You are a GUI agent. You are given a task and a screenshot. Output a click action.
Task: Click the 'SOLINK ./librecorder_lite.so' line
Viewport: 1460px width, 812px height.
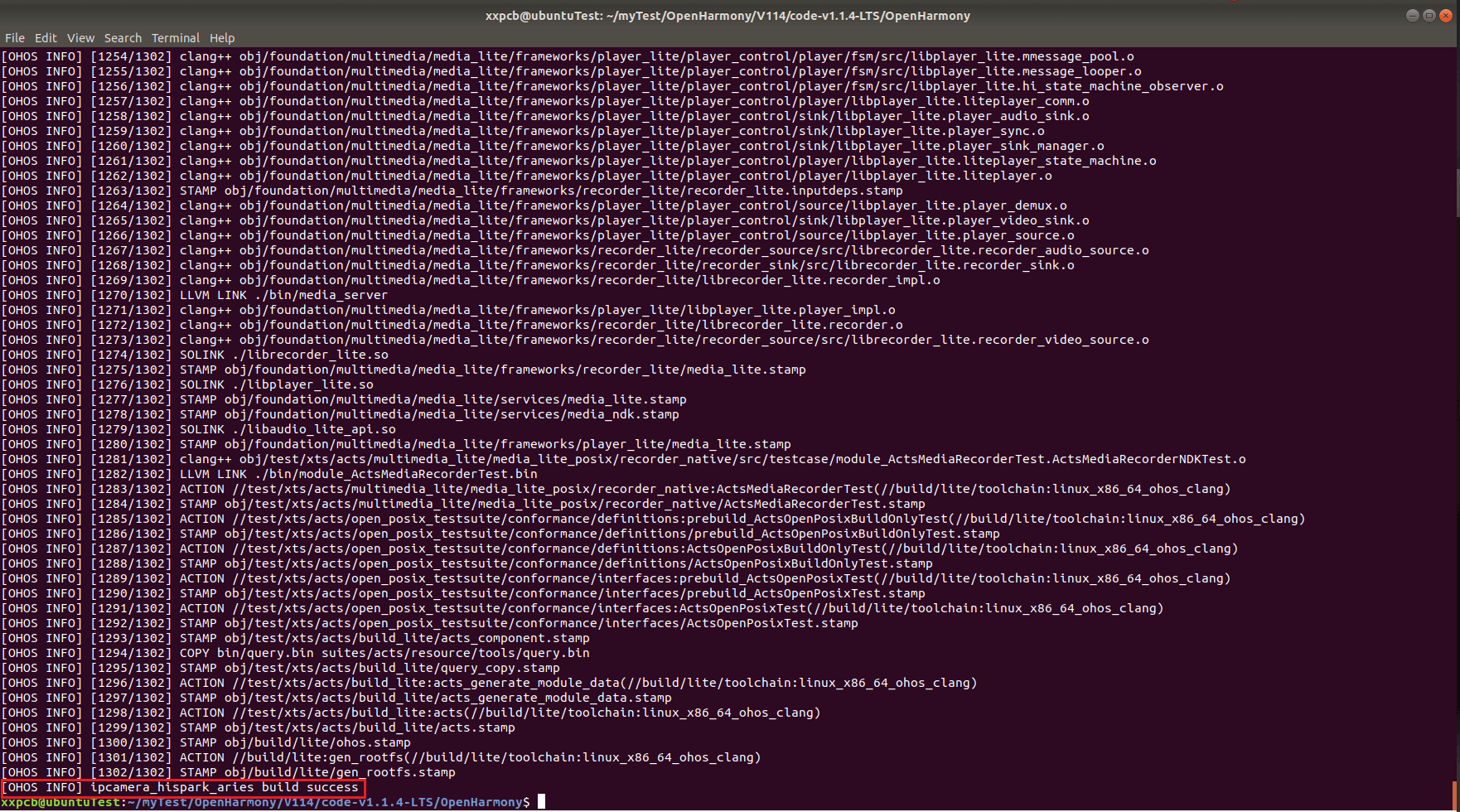click(283, 355)
